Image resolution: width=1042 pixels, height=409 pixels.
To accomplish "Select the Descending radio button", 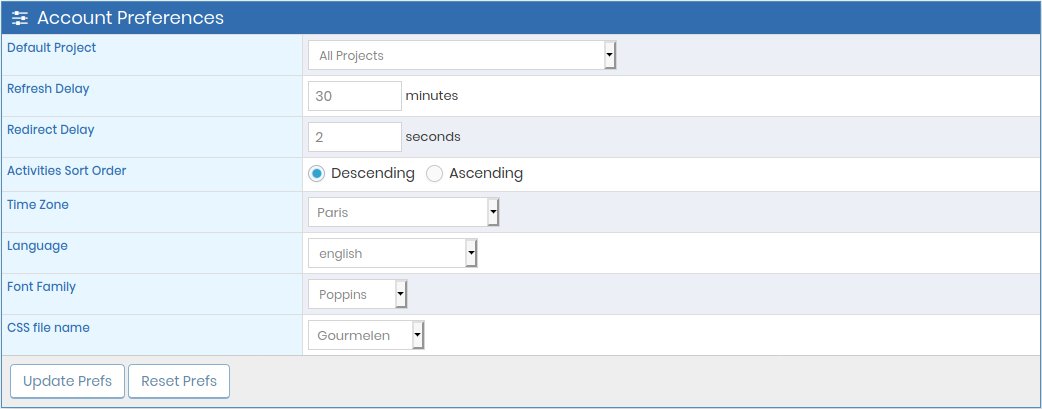I will (x=317, y=174).
